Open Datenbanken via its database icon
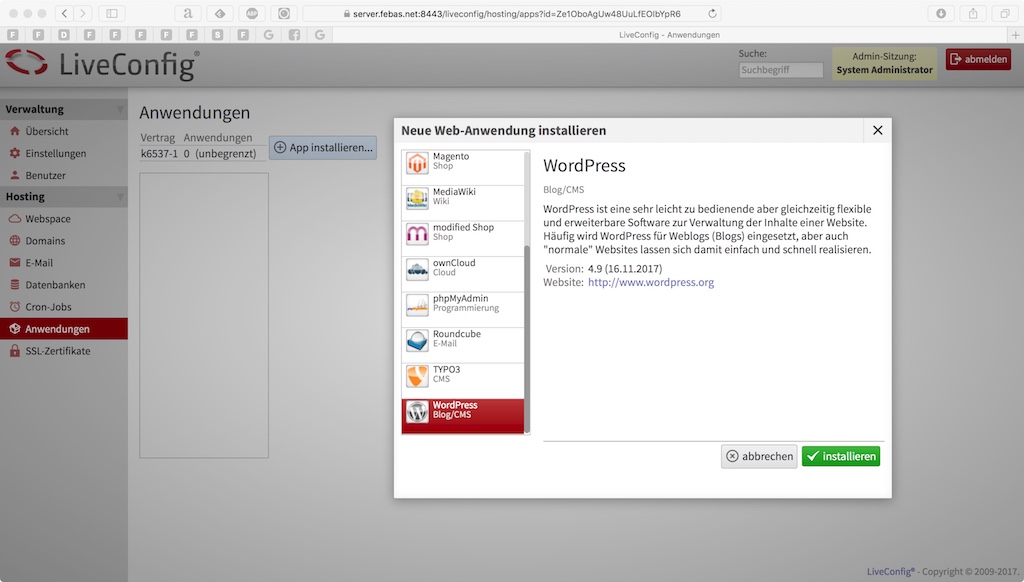Image resolution: width=1024 pixels, height=582 pixels. tap(14, 285)
